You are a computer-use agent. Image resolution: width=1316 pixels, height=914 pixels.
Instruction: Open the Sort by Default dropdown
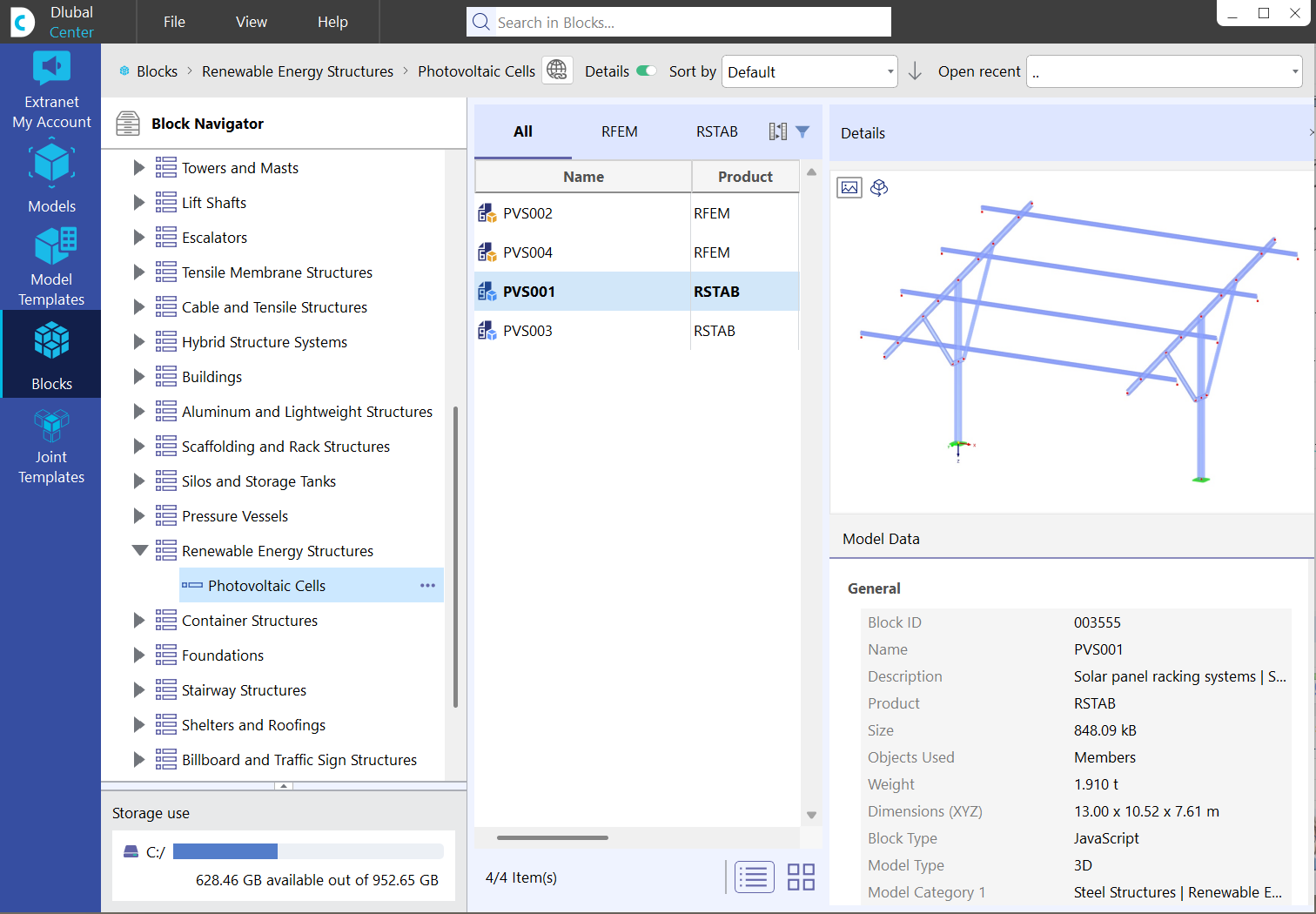click(x=809, y=71)
